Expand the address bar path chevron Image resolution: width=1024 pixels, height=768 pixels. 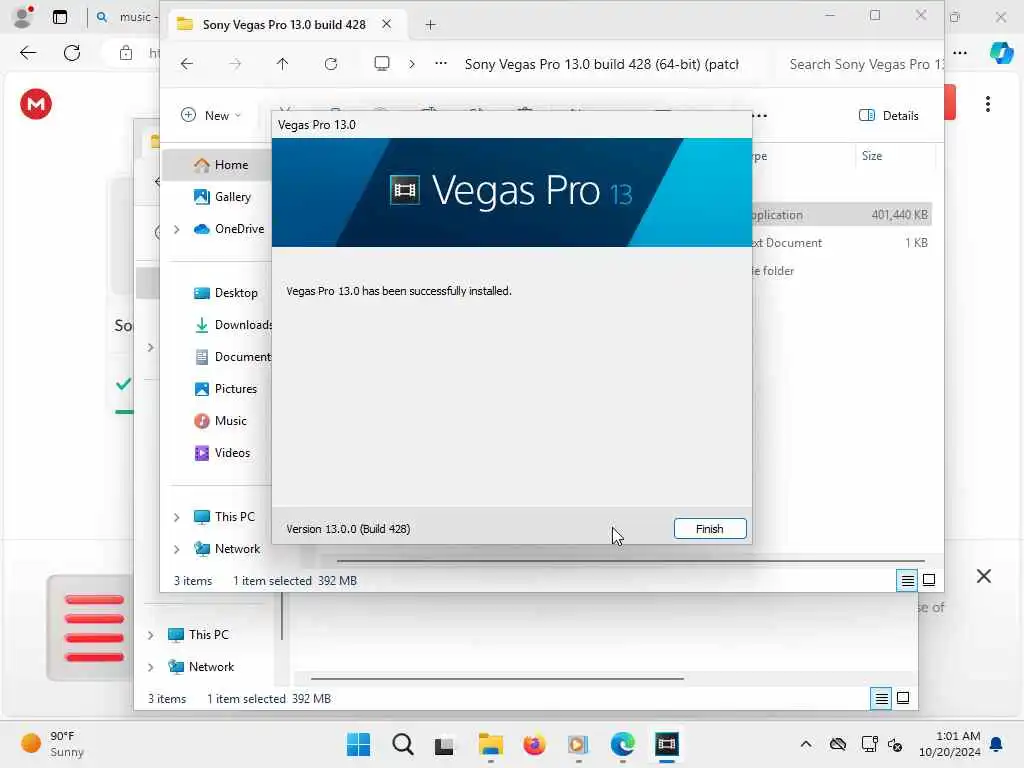click(411, 64)
